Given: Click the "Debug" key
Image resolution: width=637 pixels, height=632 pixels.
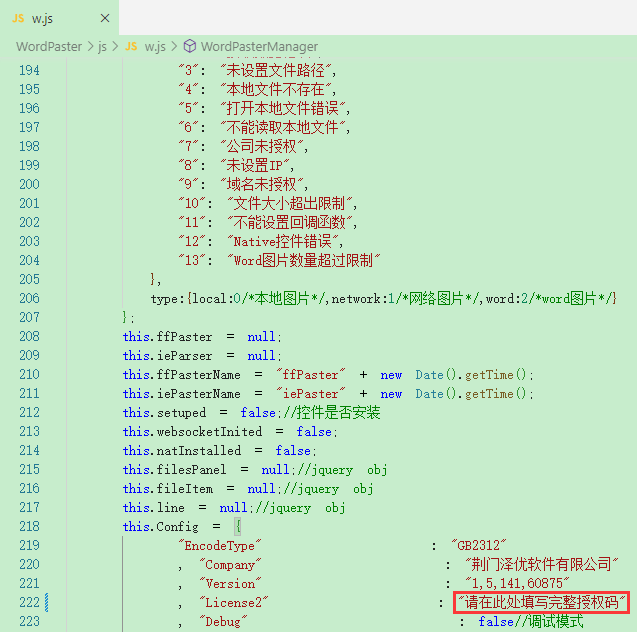Looking at the screenshot, I should tap(223, 622).
